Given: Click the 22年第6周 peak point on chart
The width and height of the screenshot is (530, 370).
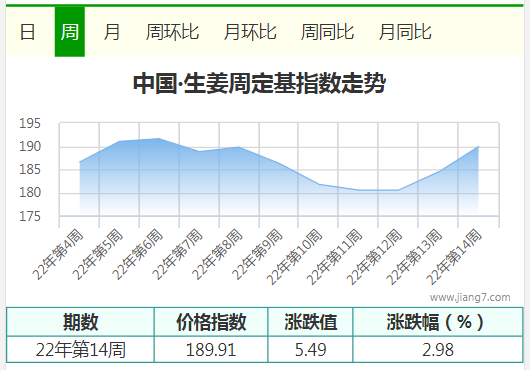Looking at the screenshot, I should click(x=159, y=138).
